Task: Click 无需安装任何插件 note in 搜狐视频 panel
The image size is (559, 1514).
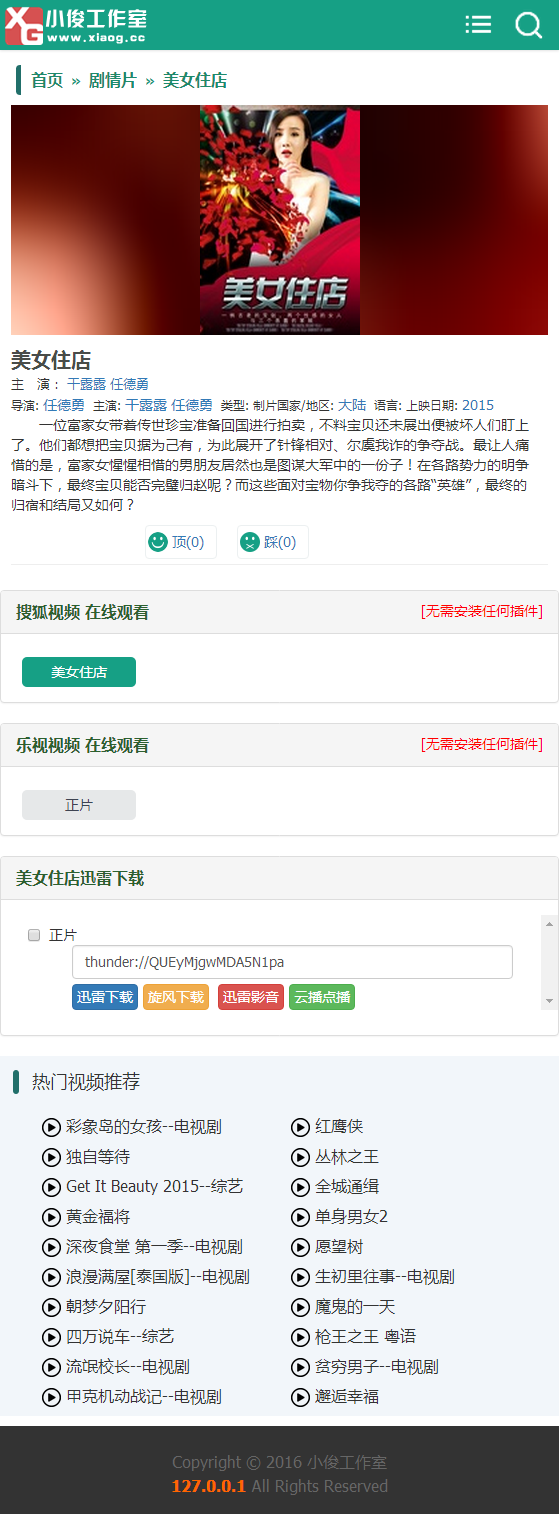Action: pyautogui.click(x=482, y=611)
